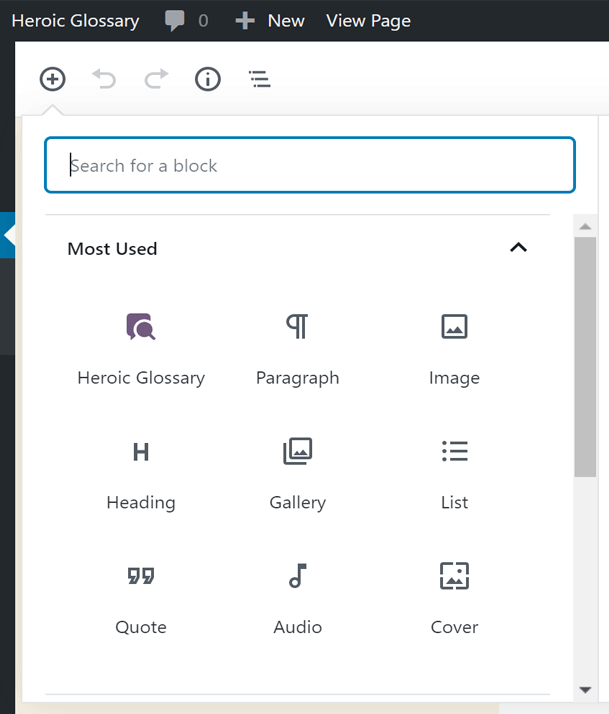Open the Block navigation icon
Viewport: 609px width, 714px height.
click(x=260, y=79)
